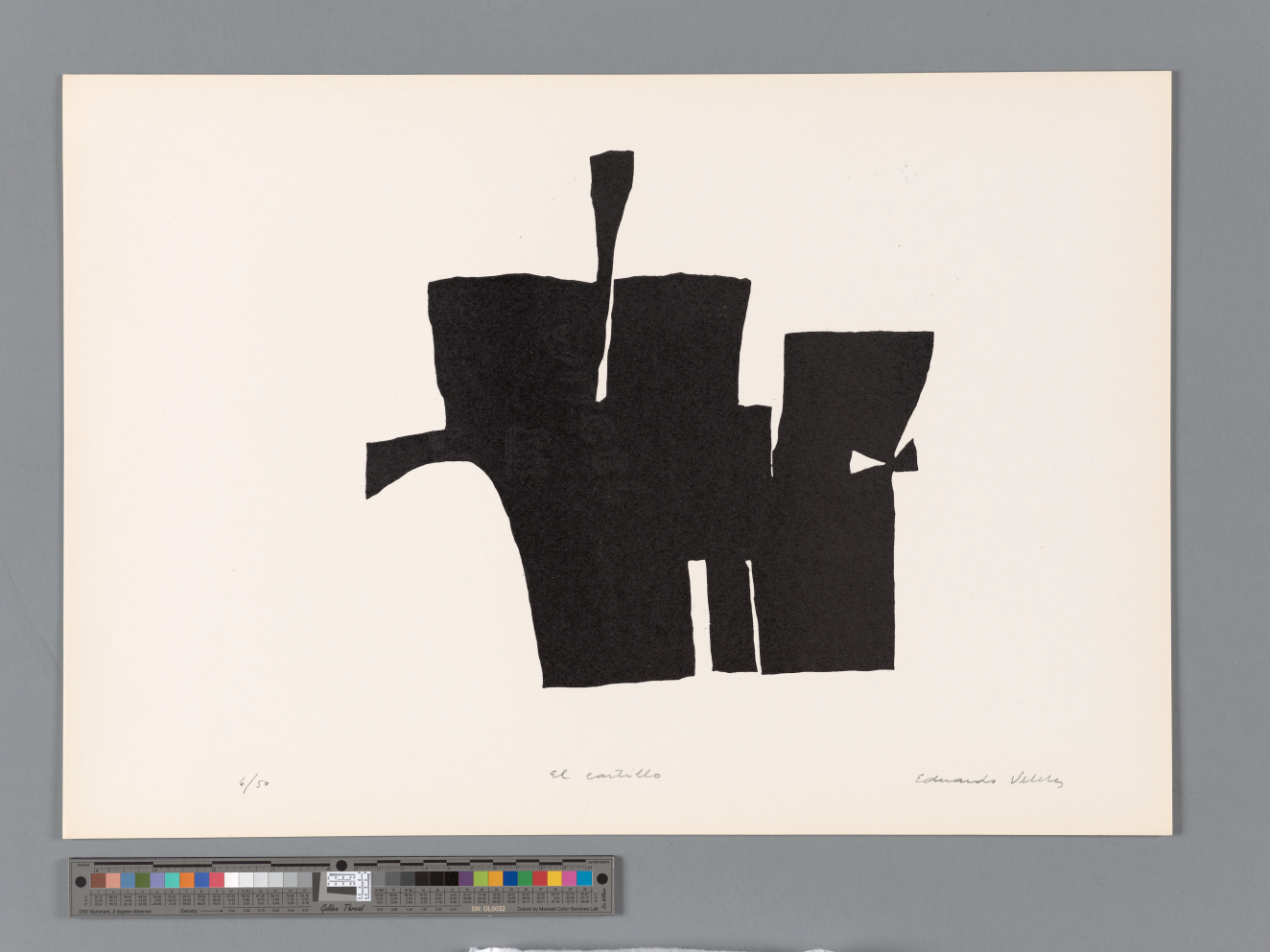This screenshot has height=952, width=1270.
Task: Click the black registration dot at the strip's left end
Action: tap(79, 880)
